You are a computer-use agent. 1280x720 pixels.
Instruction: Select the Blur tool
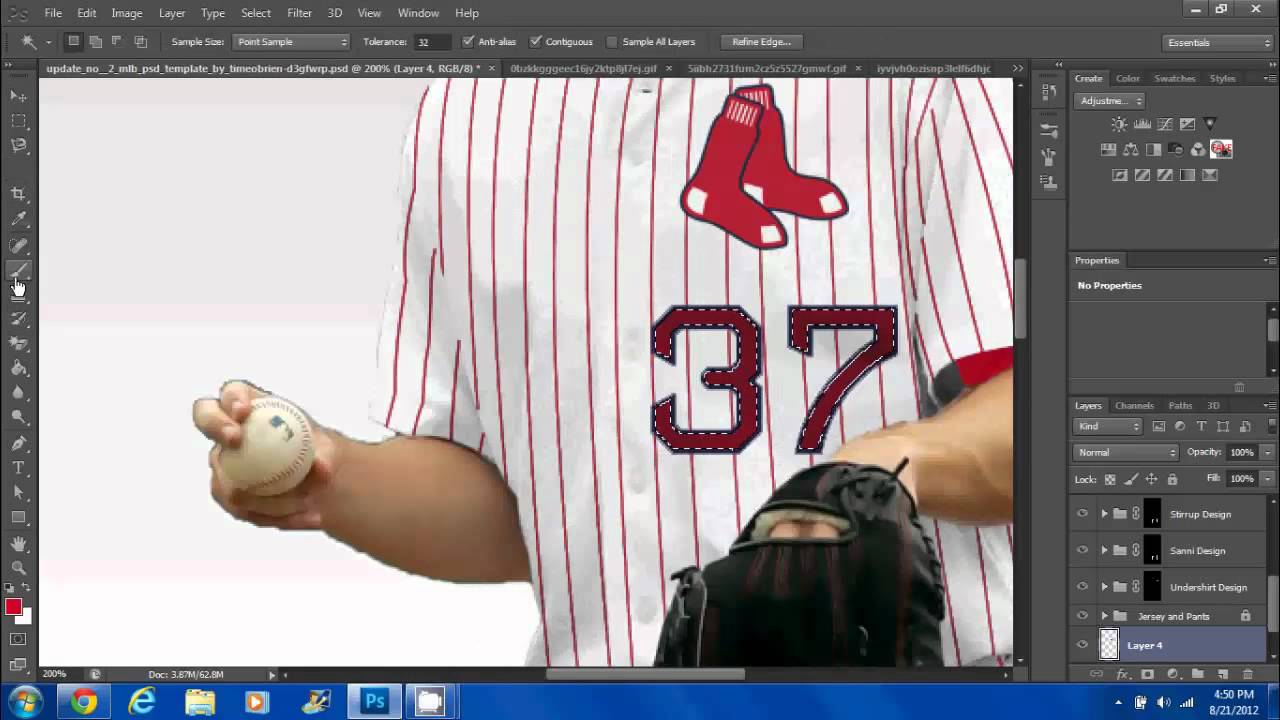18,393
